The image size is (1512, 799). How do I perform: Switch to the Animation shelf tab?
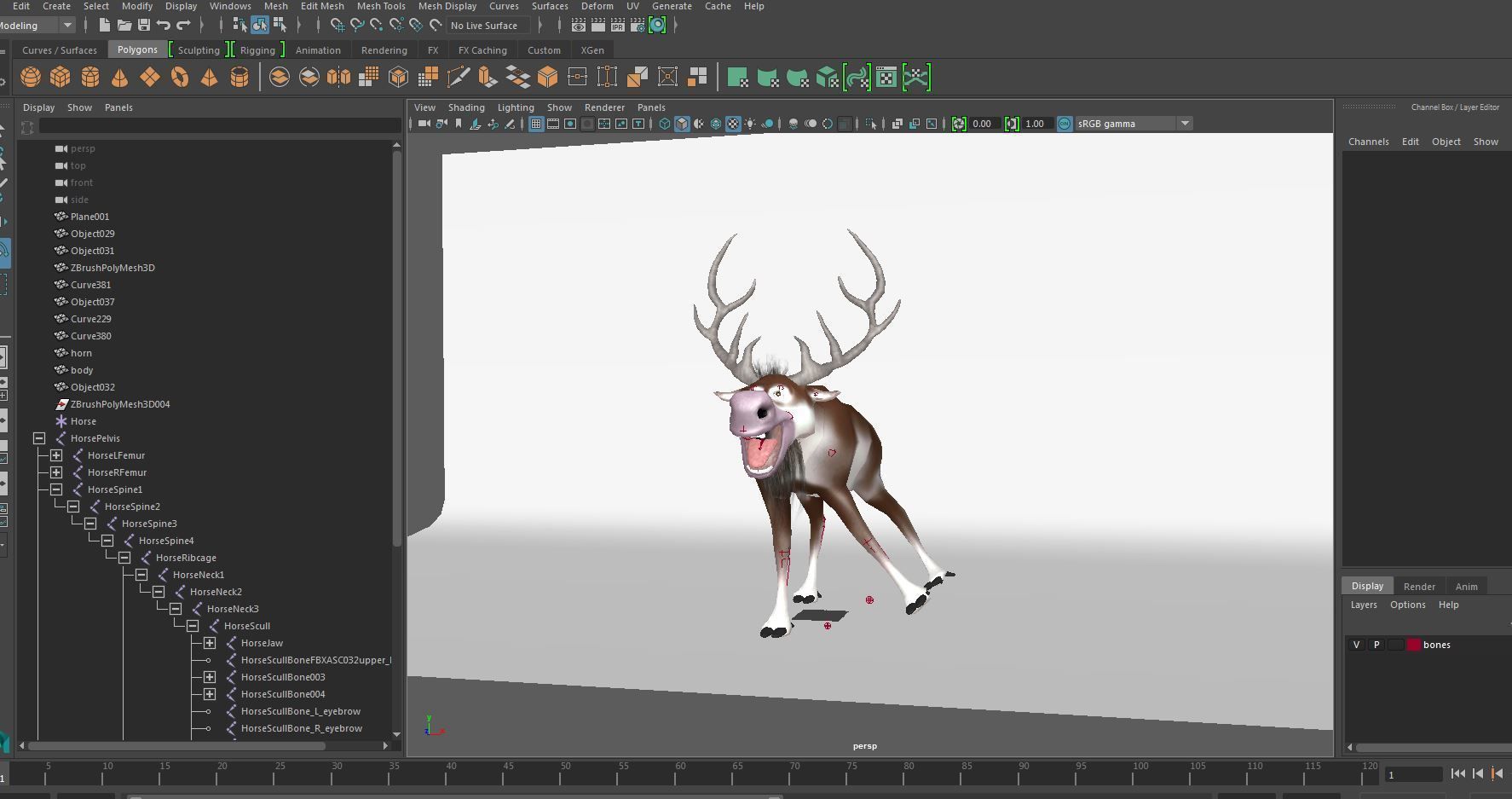click(318, 50)
